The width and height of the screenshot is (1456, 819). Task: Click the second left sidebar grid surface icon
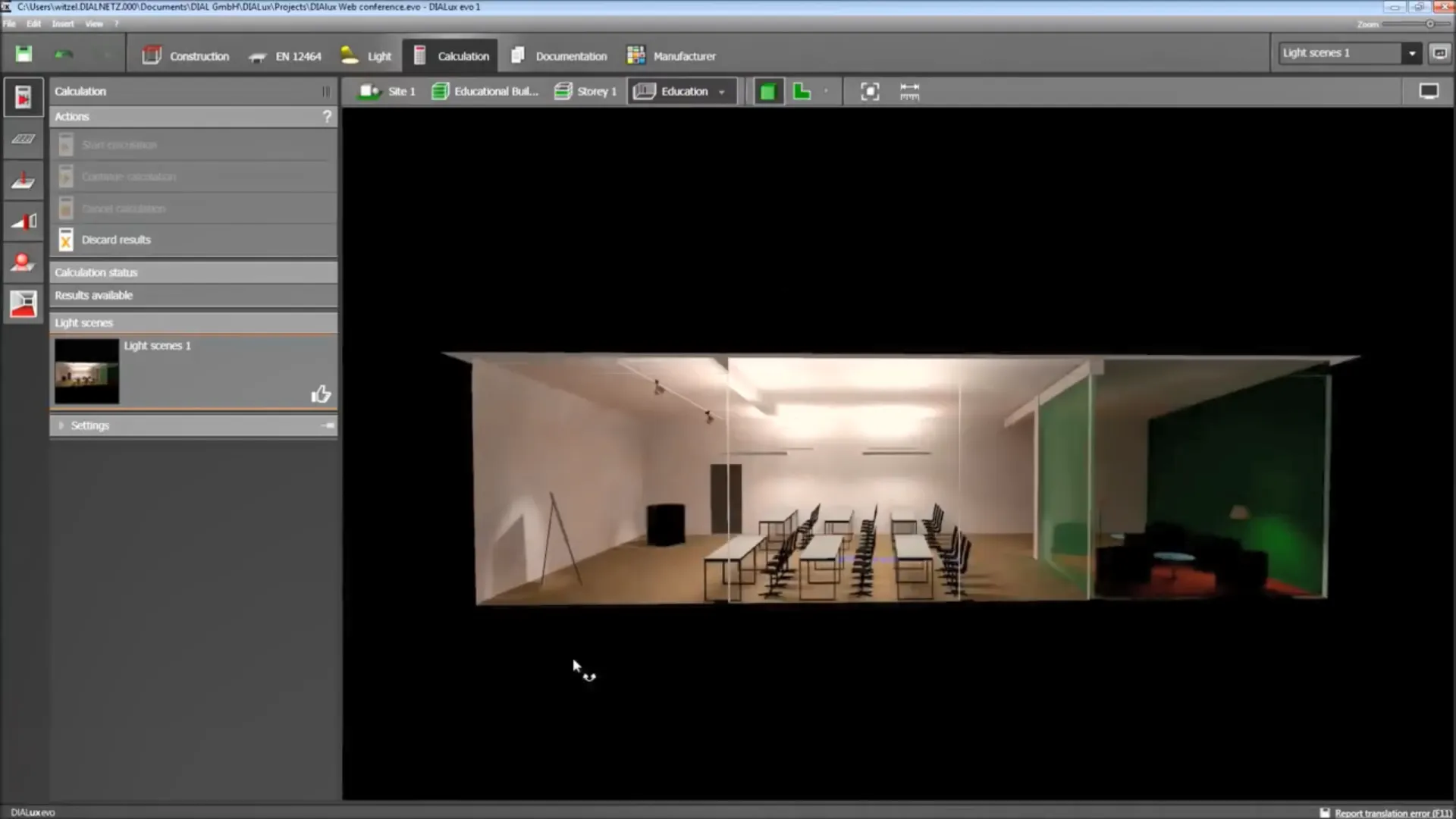coord(23,139)
